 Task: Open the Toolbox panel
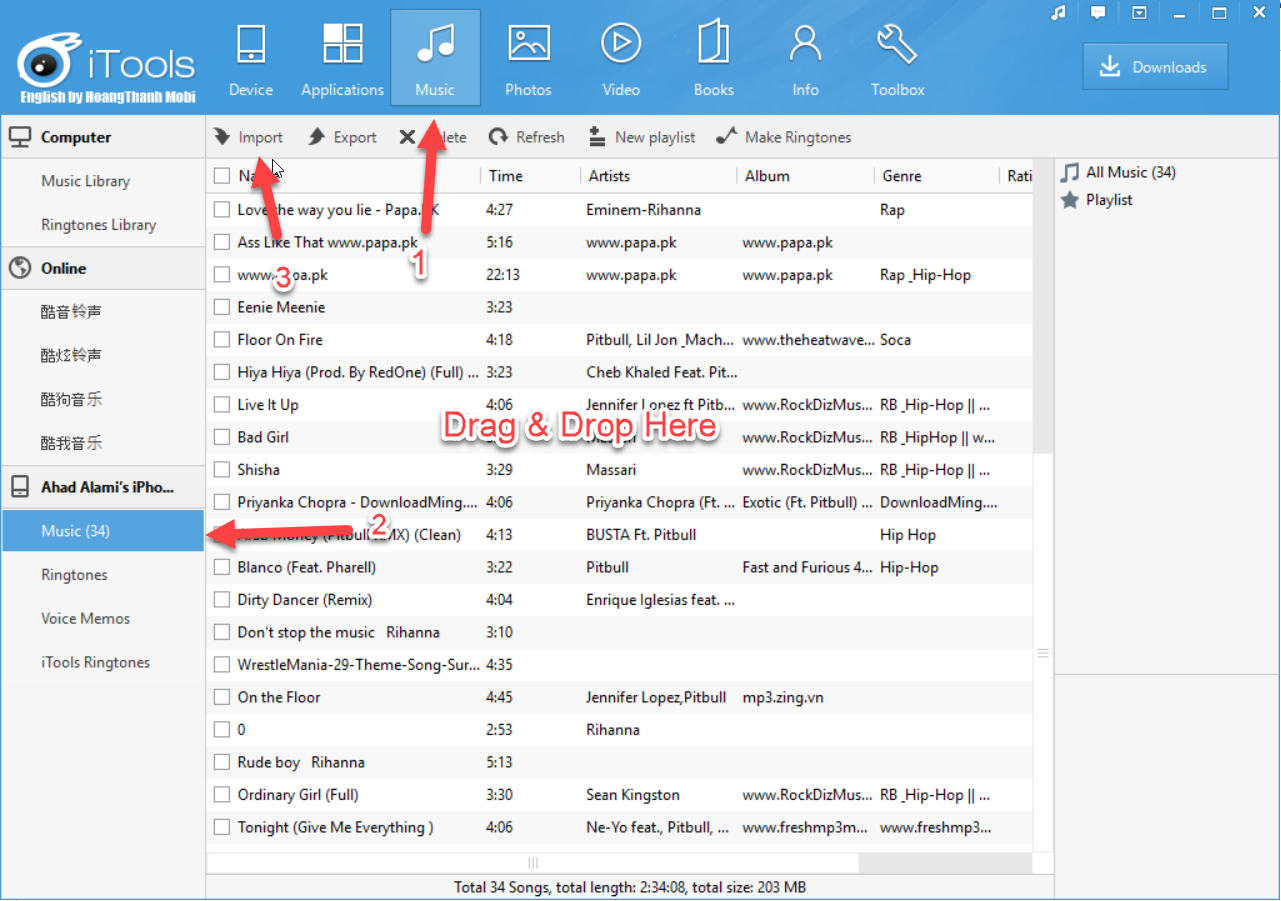[x=896, y=55]
